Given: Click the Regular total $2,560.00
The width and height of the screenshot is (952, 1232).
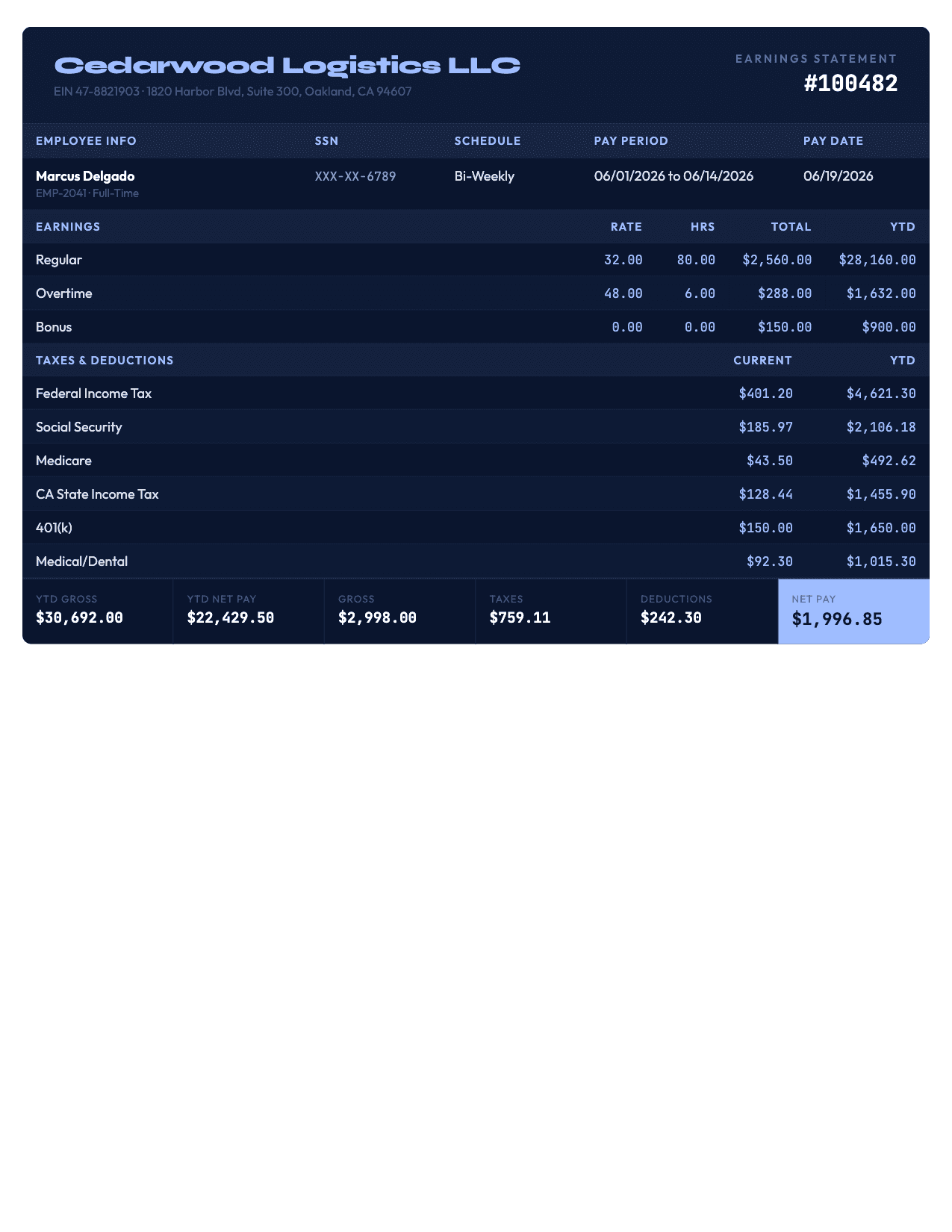Looking at the screenshot, I should [777, 260].
